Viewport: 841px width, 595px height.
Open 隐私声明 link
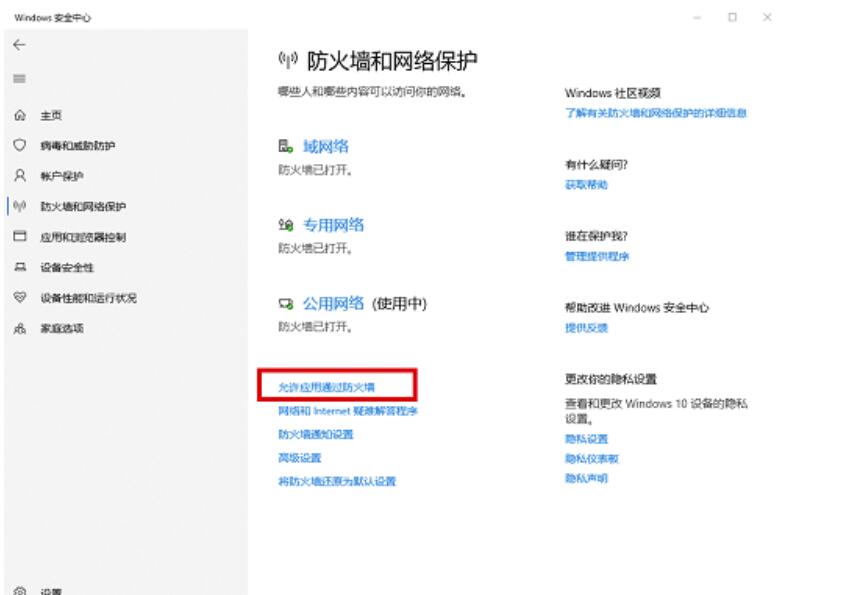coord(586,478)
